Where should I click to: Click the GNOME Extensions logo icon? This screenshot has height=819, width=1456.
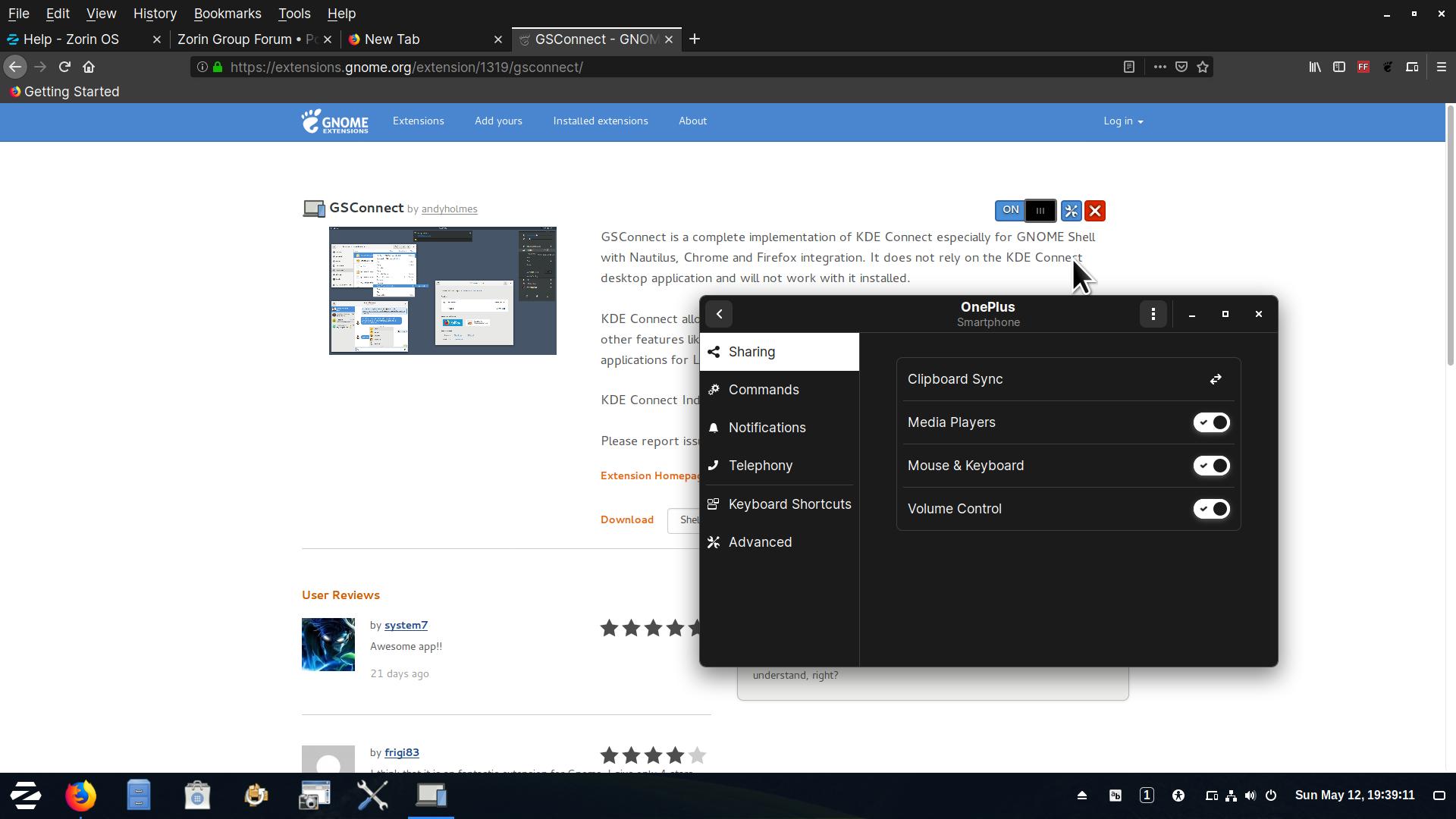pos(334,121)
